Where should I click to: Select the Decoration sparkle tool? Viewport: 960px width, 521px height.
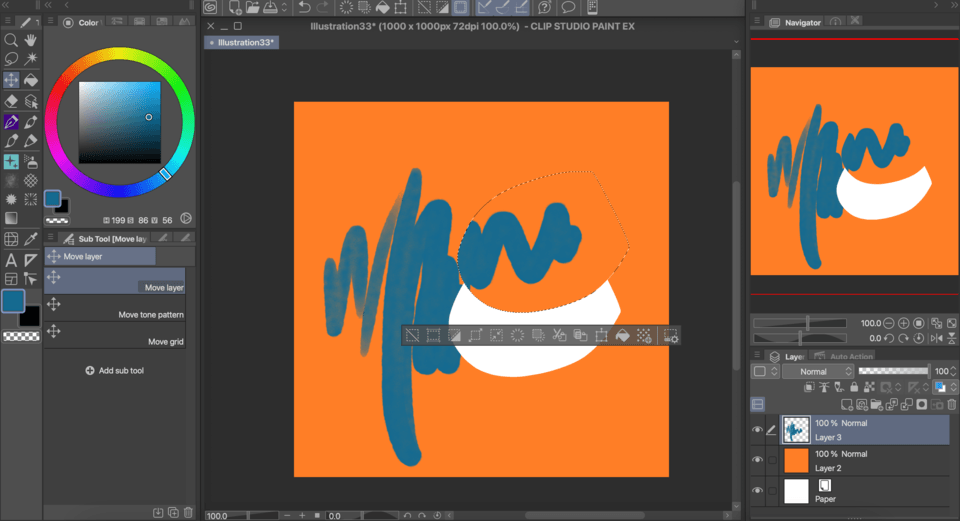click(x=11, y=162)
